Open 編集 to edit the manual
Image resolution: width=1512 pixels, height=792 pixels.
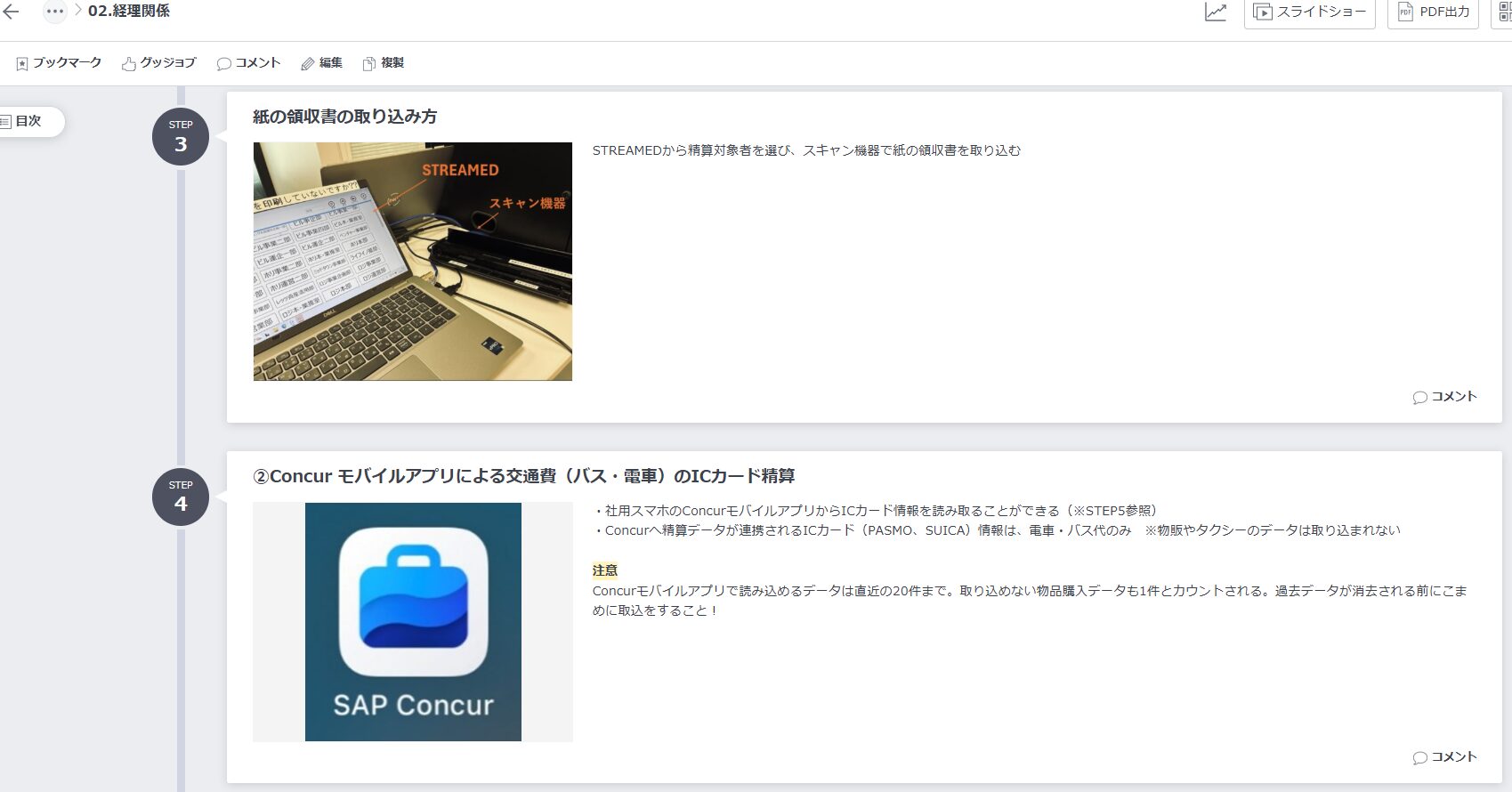(321, 63)
